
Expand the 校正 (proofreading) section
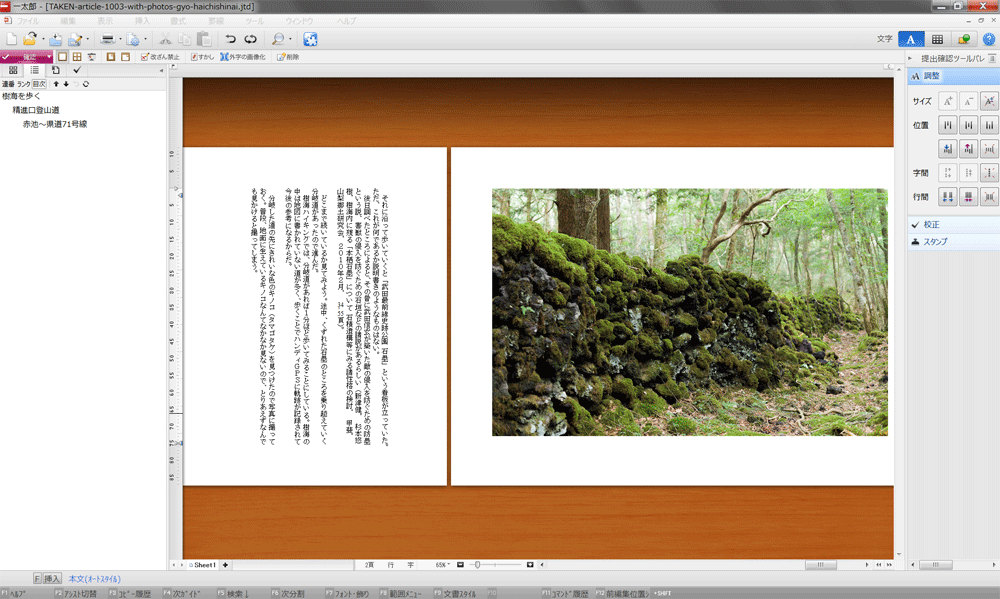tap(930, 225)
